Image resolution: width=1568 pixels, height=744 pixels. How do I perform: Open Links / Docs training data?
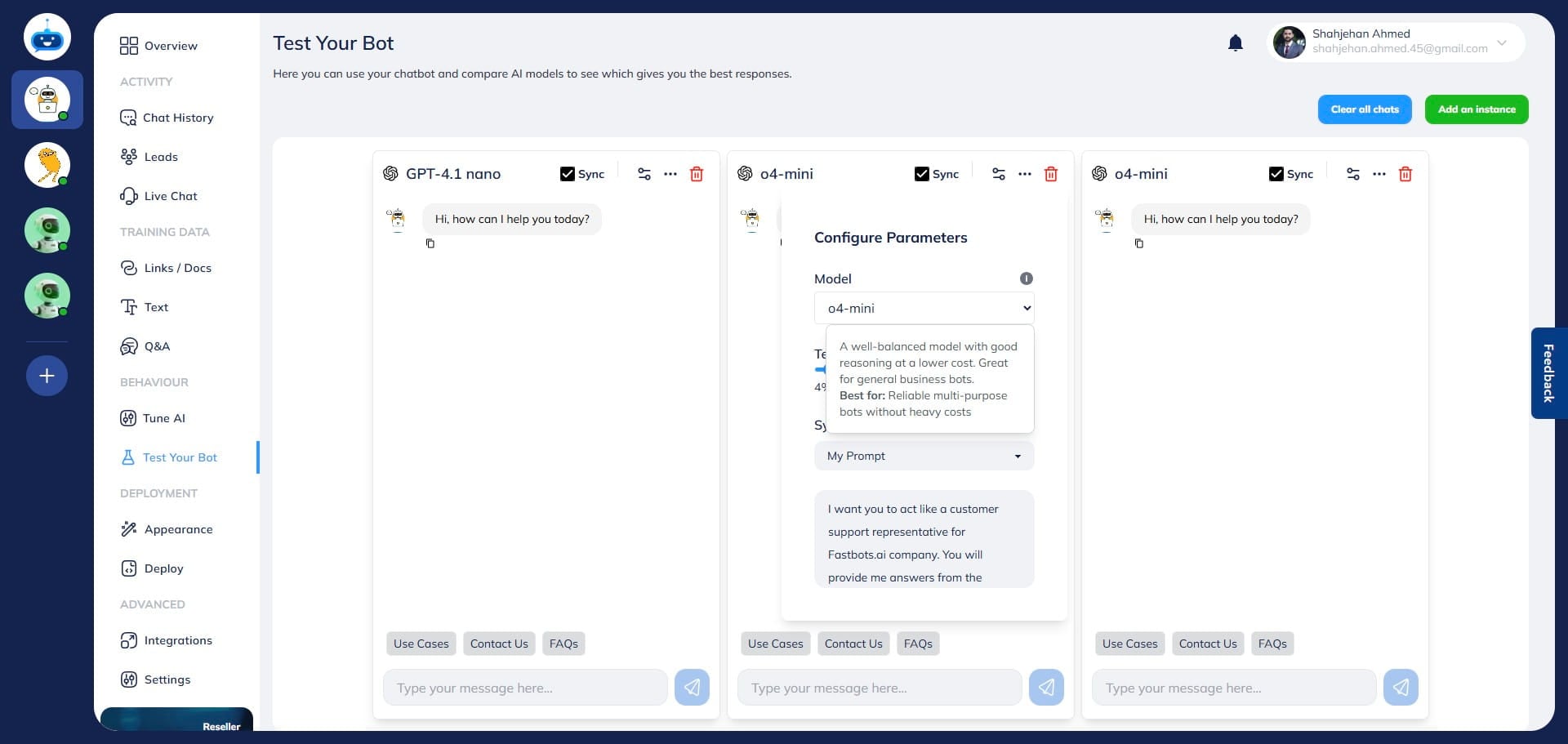click(x=166, y=268)
